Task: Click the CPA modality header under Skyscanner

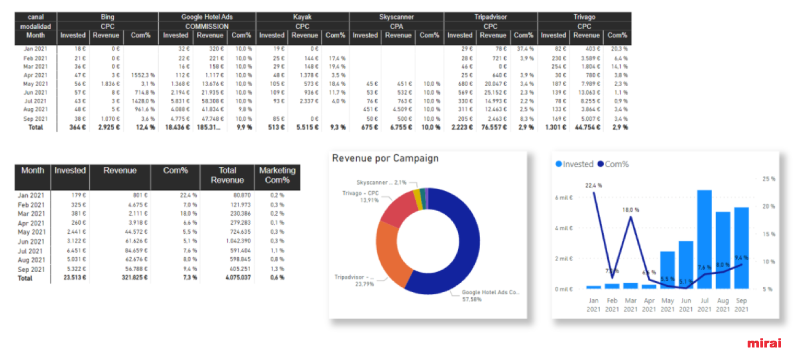Action: pyautogui.click(x=397, y=26)
